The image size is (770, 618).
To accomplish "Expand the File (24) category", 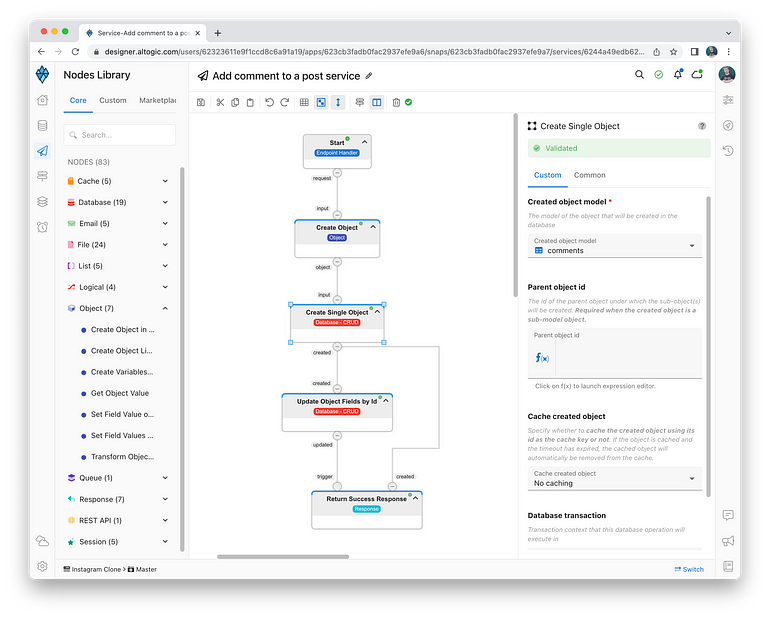I will point(118,245).
